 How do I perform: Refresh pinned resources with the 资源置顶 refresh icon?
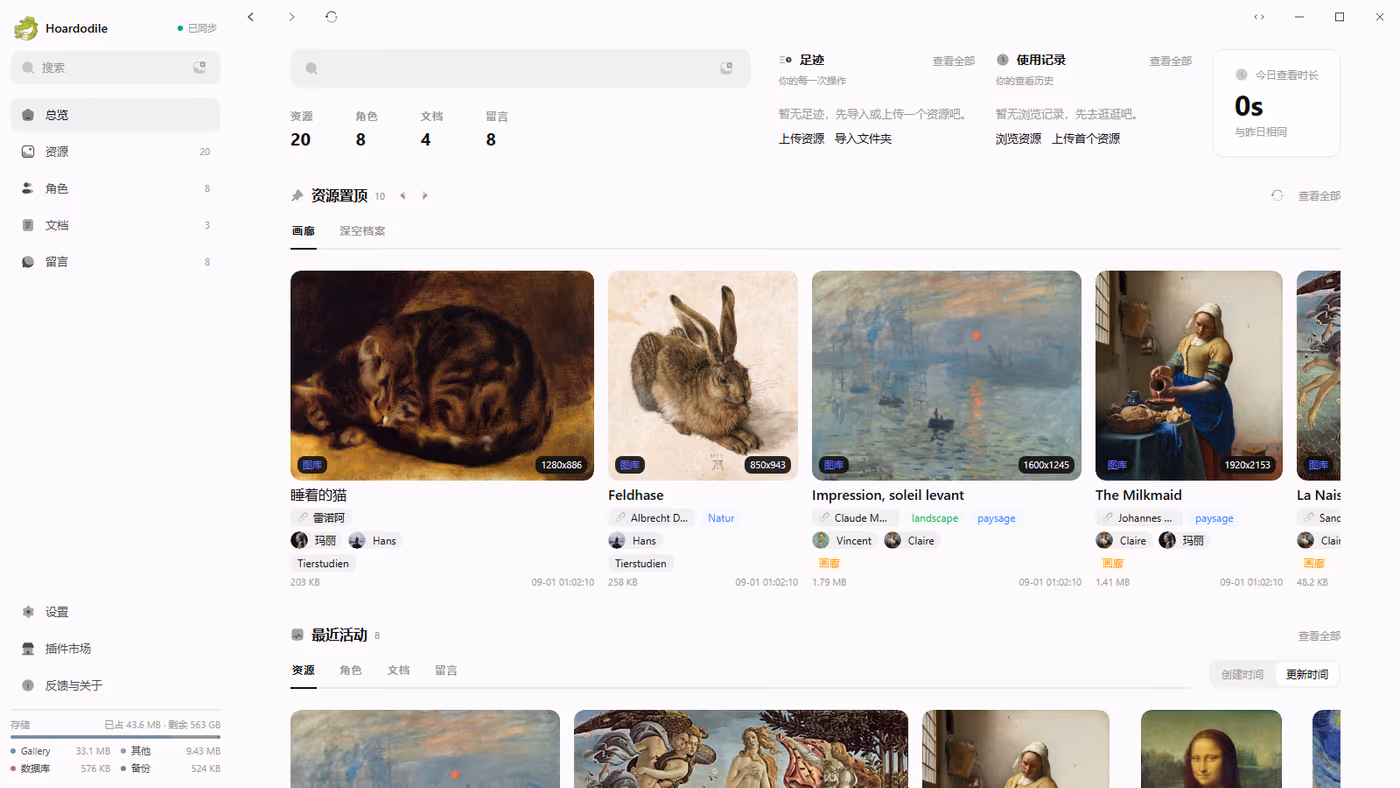[x=1277, y=195]
